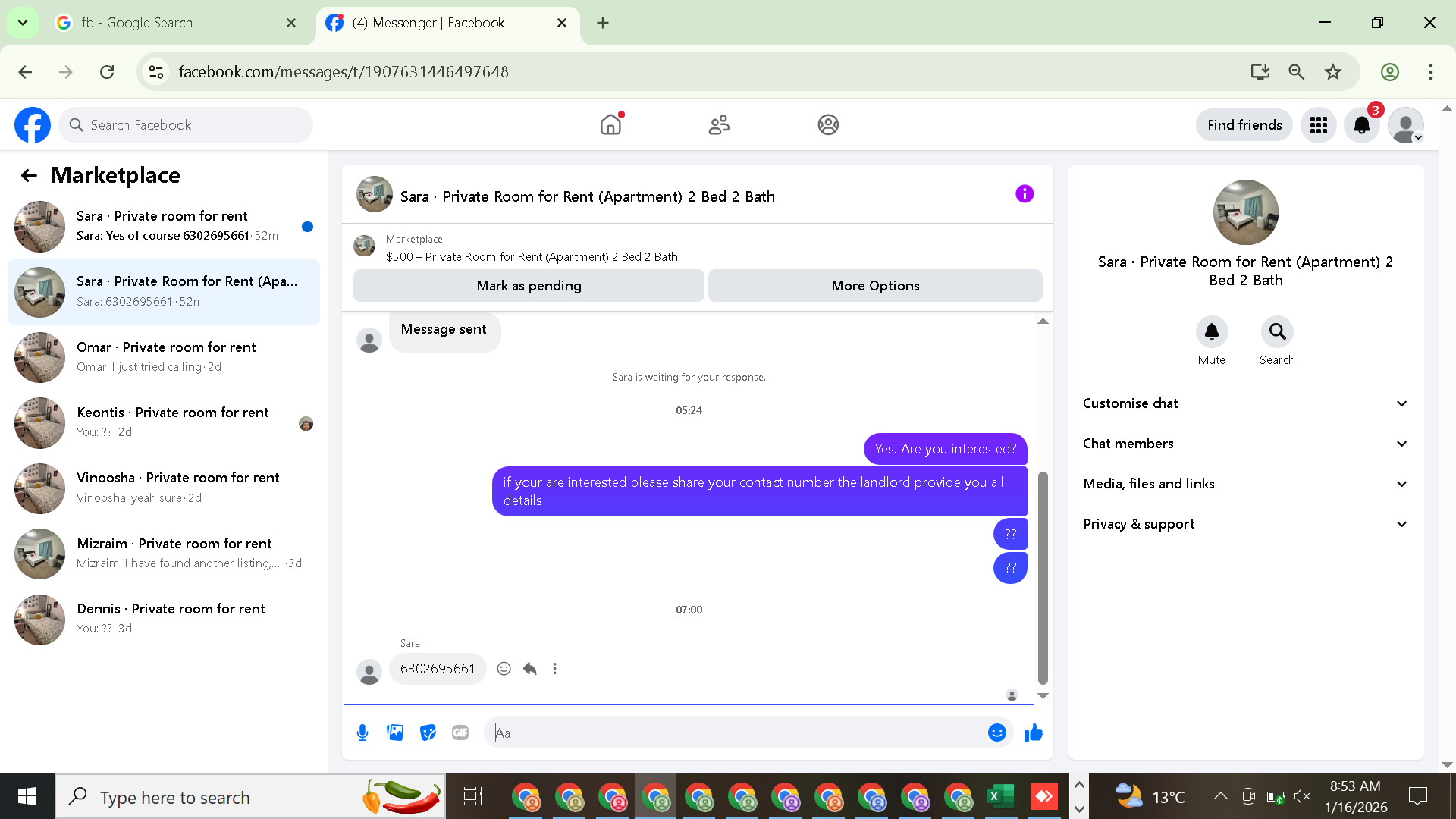Open Facebook notifications bell
This screenshot has height=819, width=1456.
pos(1361,125)
